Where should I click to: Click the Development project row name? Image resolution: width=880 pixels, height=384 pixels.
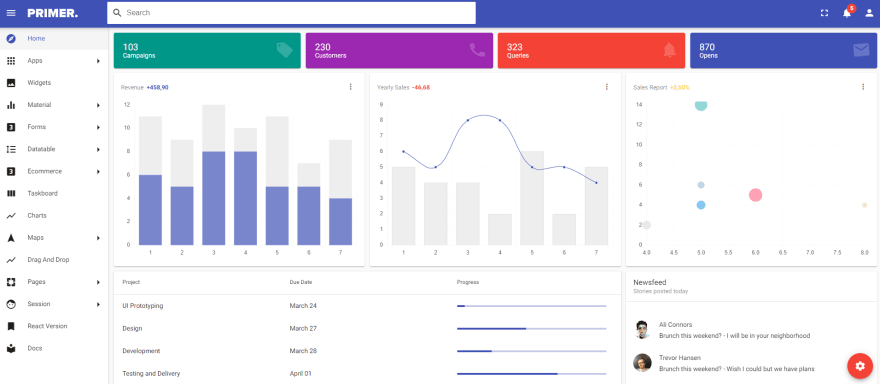(141, 351)
